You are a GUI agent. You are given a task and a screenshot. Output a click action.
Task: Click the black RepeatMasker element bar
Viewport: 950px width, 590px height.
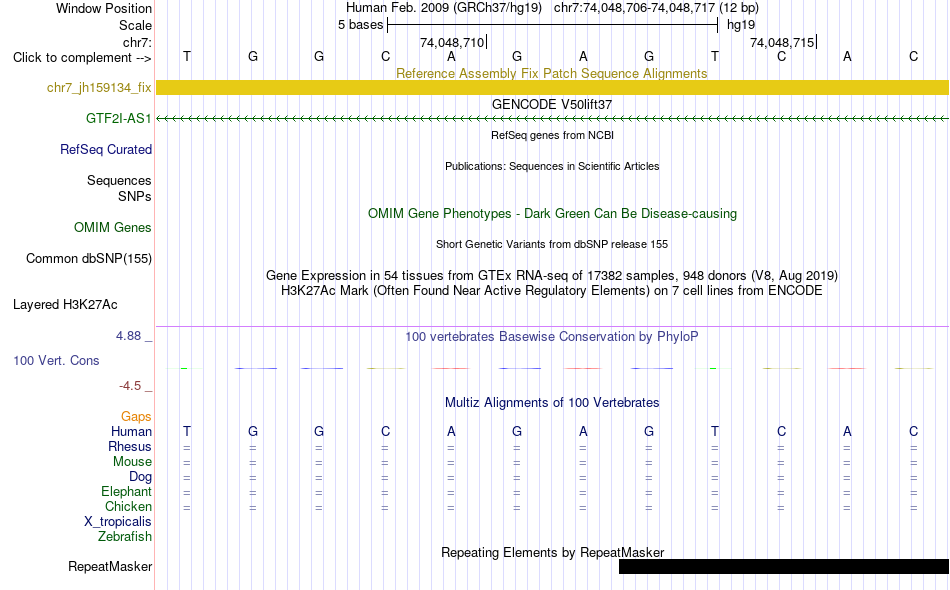pos(784,566)
